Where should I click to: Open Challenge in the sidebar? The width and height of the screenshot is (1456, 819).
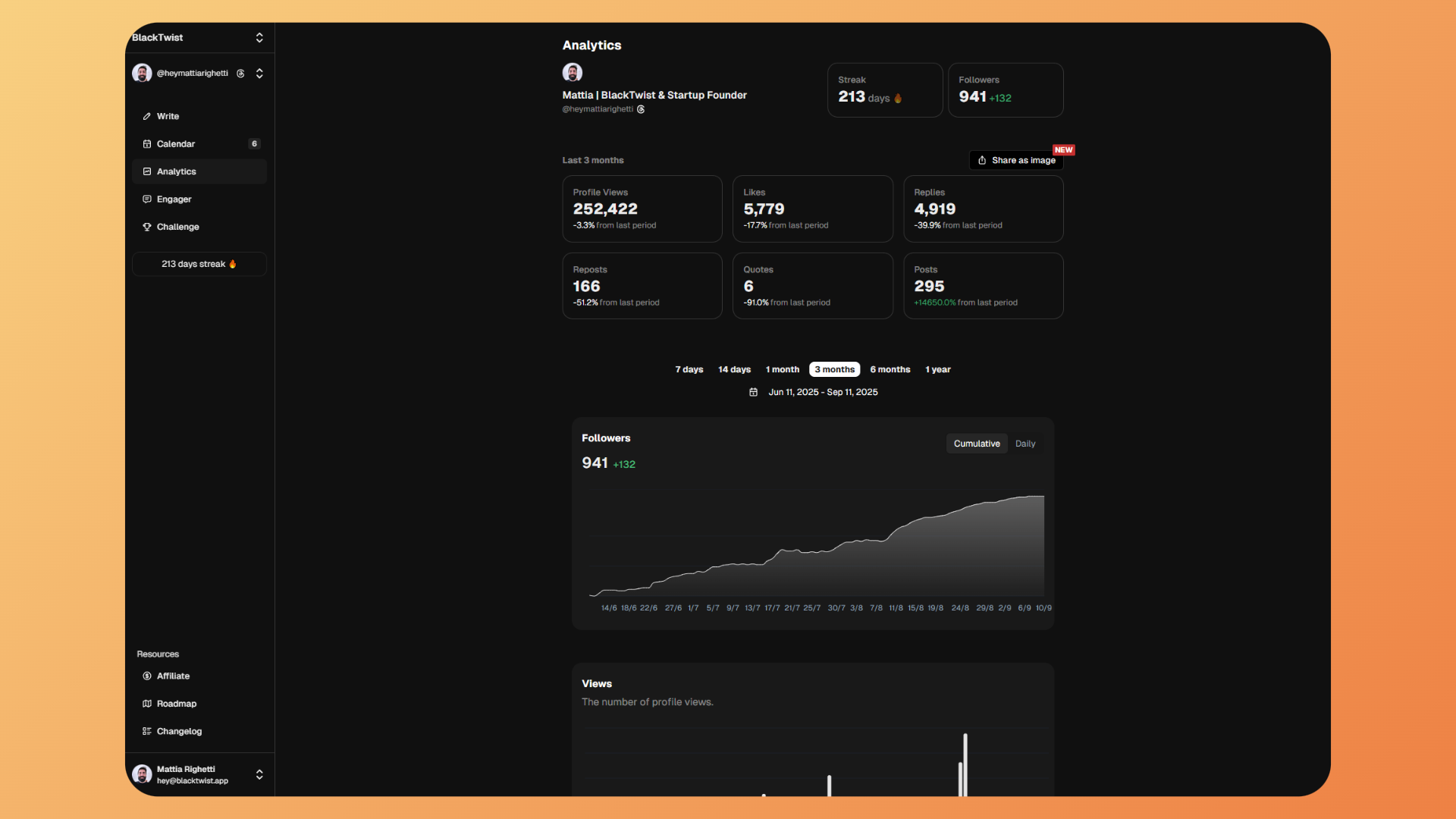tap(199, 227)
